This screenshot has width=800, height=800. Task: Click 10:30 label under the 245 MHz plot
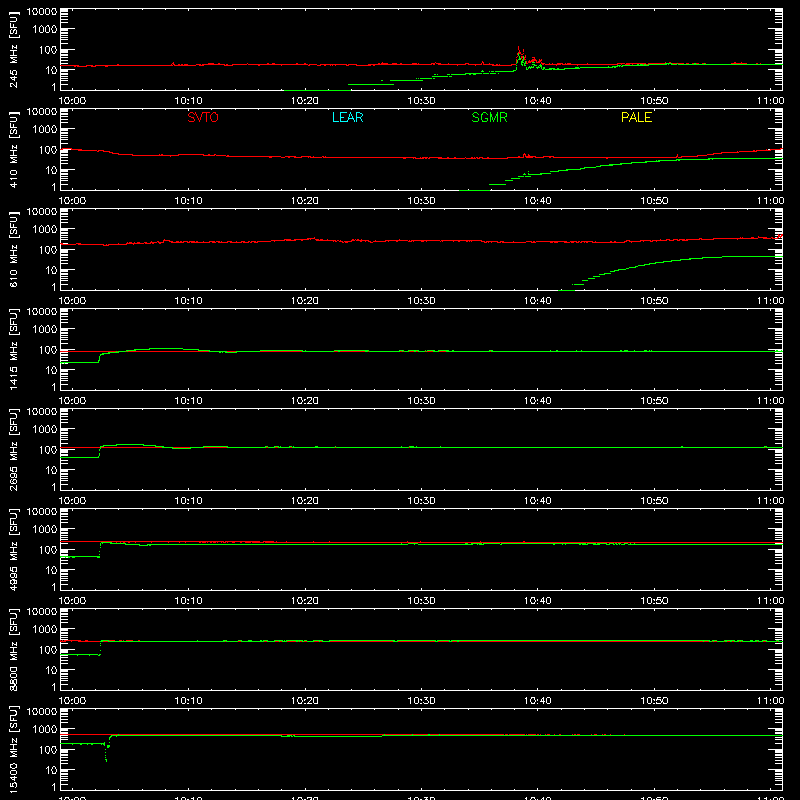tap(421, 101)
